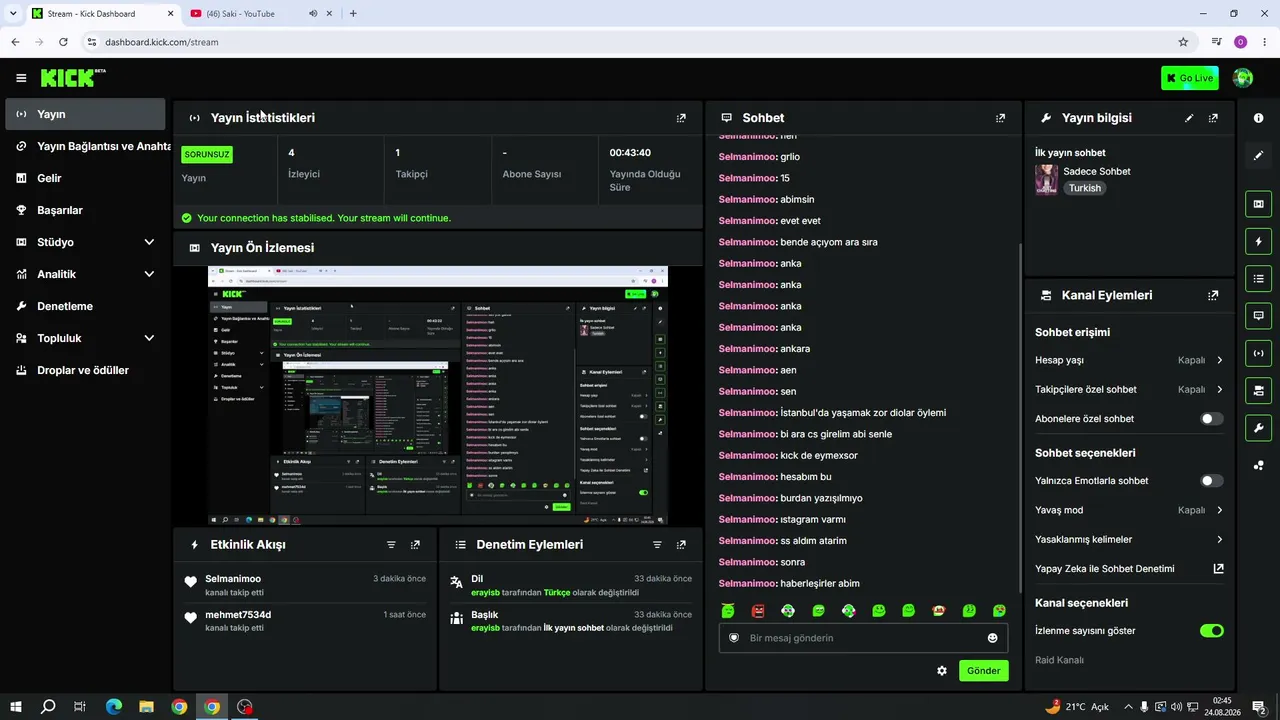Image resolution: width=1280 pixels, height=720 pixels.
Task: Click the mehmet7534d follower entry
Action: (x=305, y=621)
